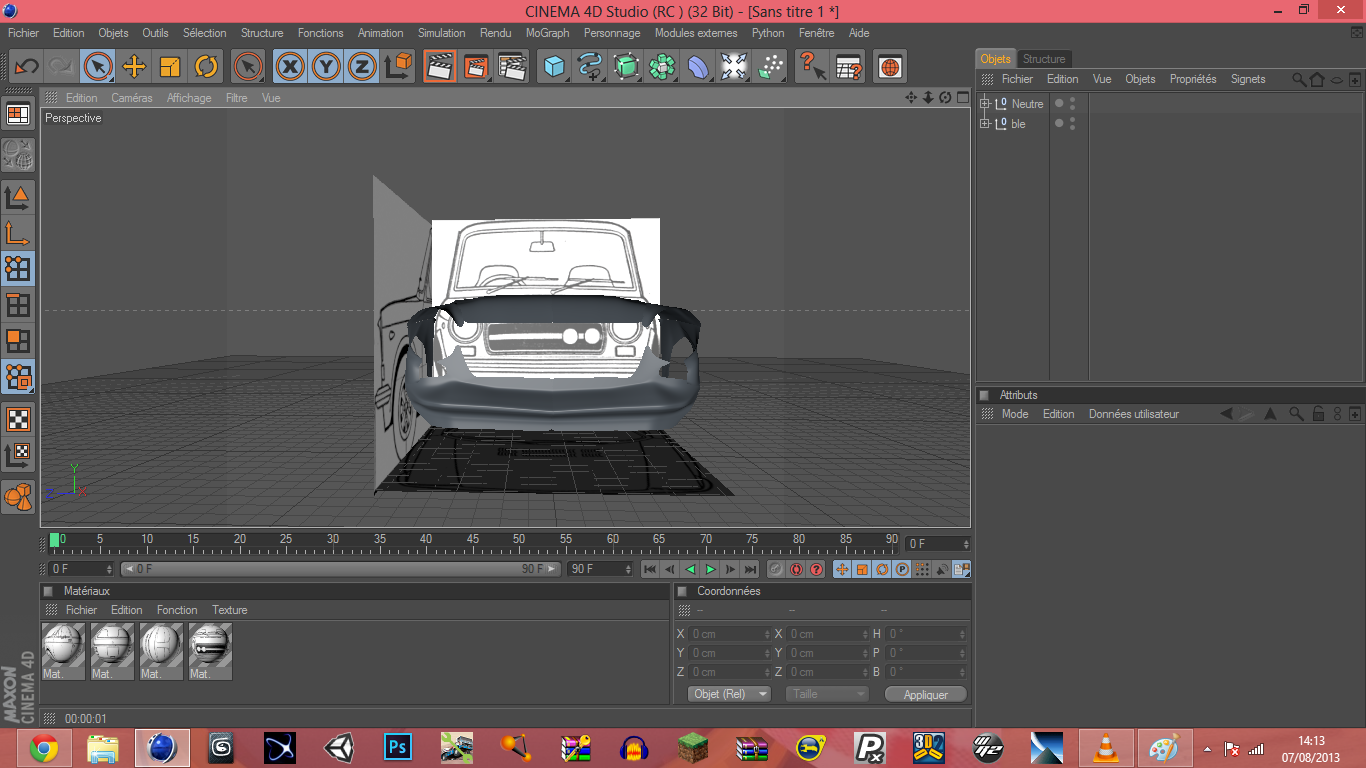
Task: Click the globe icon at toolbar end
Action: [889, 67]
